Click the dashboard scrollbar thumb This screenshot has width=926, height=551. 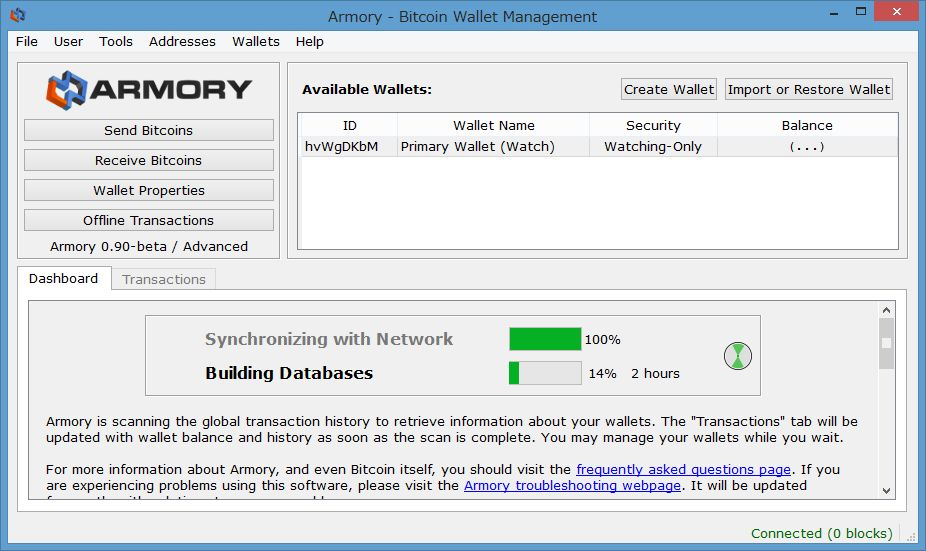click(x=886, y=343)
